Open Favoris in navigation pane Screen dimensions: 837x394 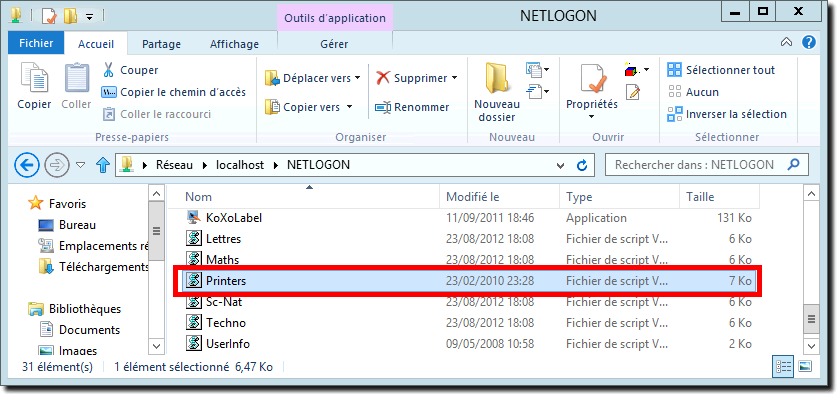(58, 203)
